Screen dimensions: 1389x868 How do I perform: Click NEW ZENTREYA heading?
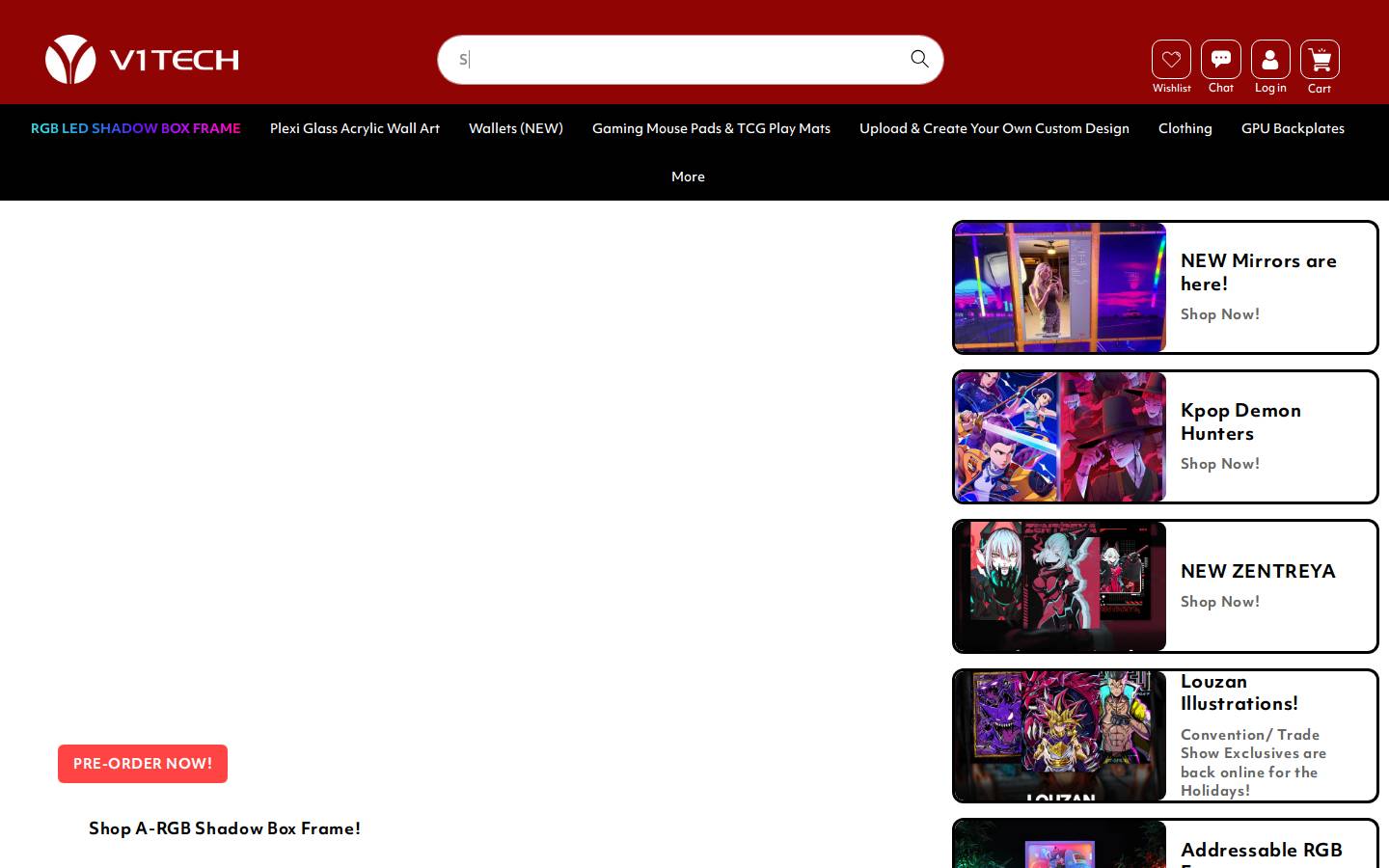click(x=1258, y=571)
